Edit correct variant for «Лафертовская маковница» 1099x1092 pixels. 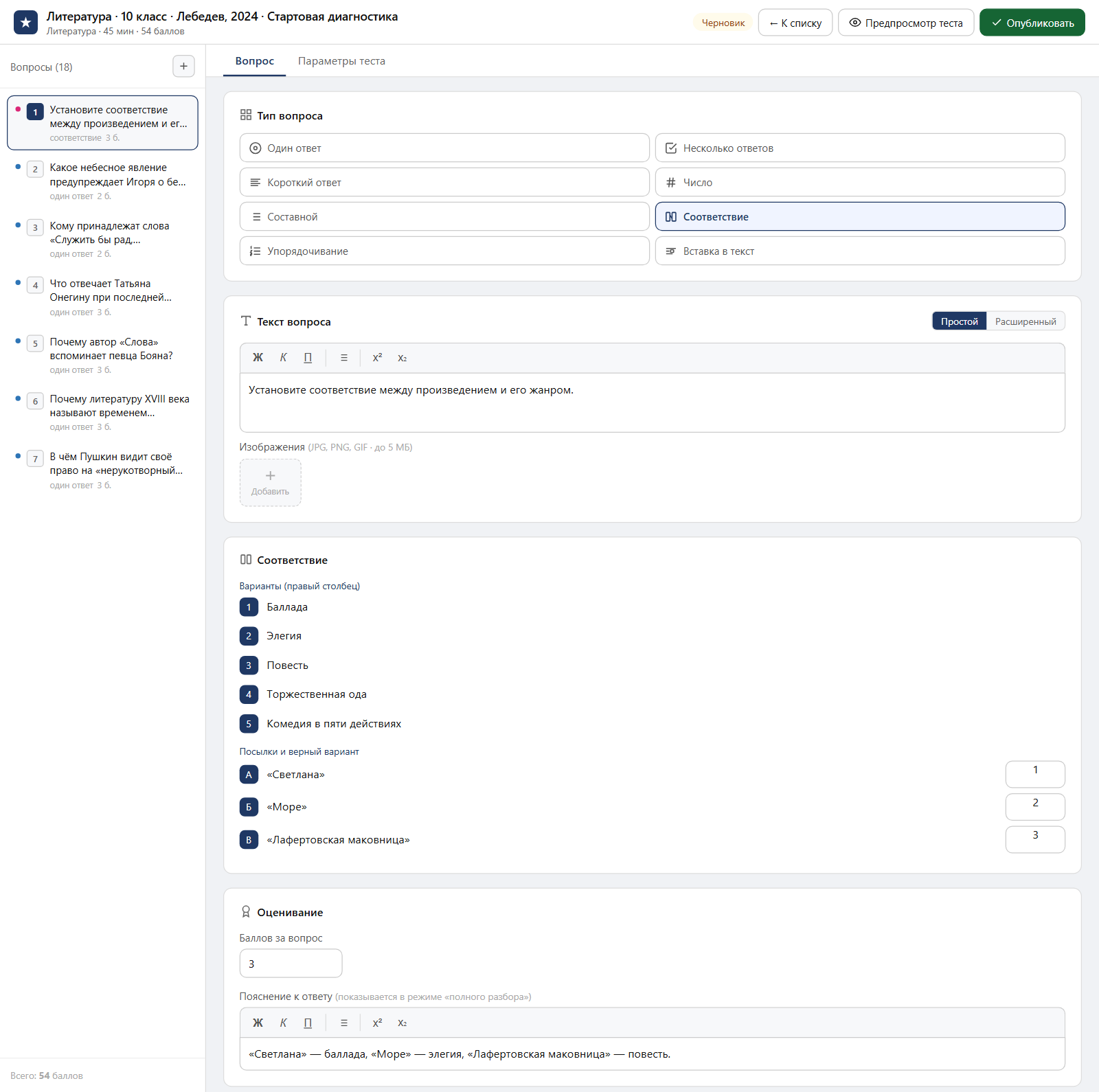(1035, 839)
